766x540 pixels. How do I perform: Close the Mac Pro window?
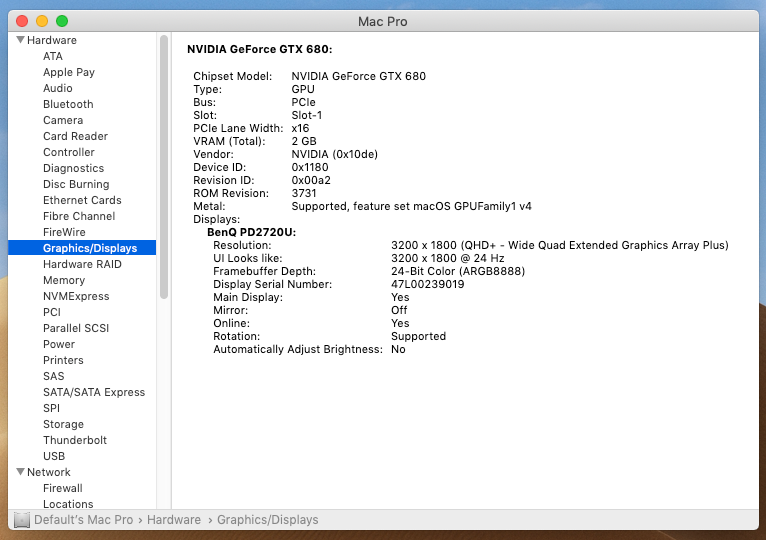[22, 21]
